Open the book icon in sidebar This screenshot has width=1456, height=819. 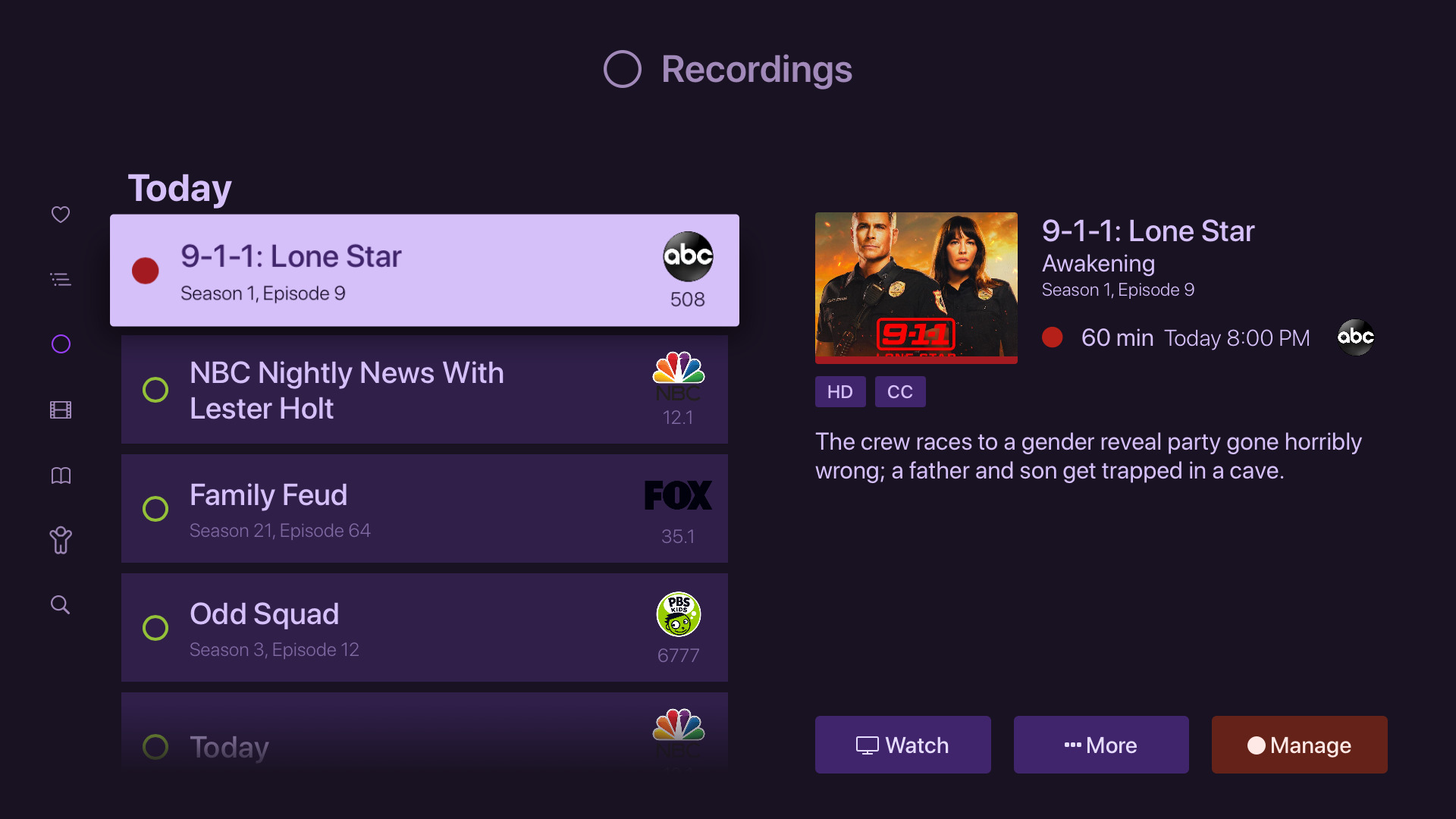(61, 475)
